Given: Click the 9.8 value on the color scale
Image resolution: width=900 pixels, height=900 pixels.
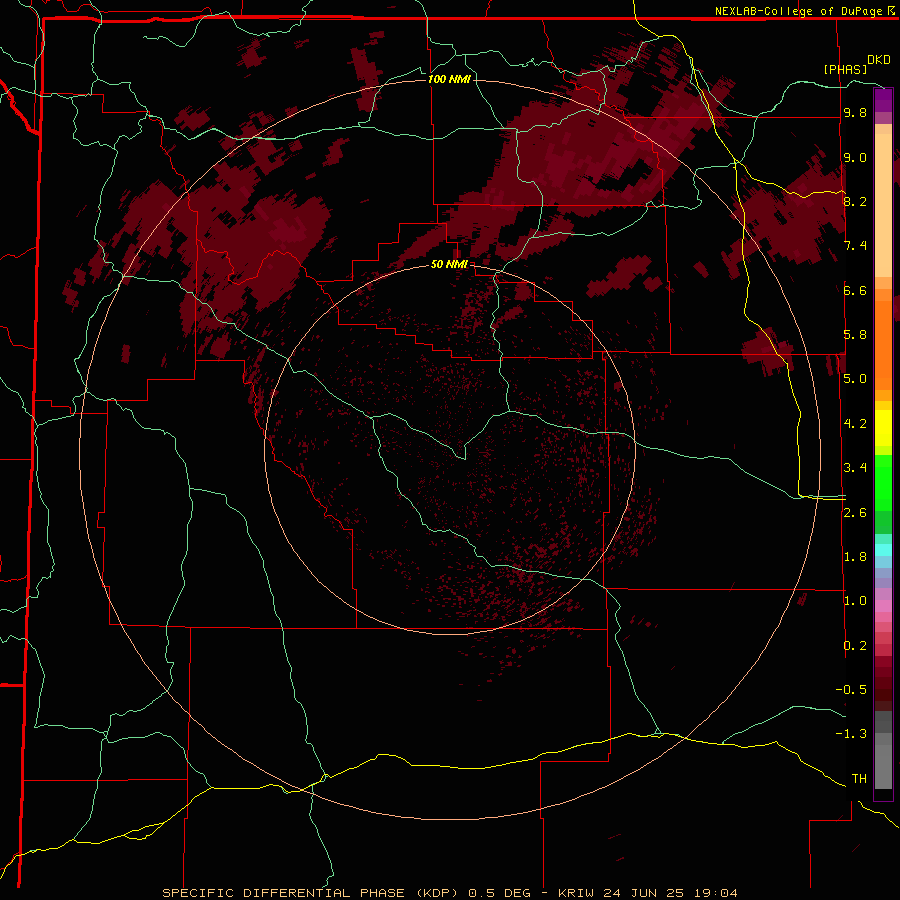Looking at the screenshot, I should pyautogui.click(x=855, y=112).
